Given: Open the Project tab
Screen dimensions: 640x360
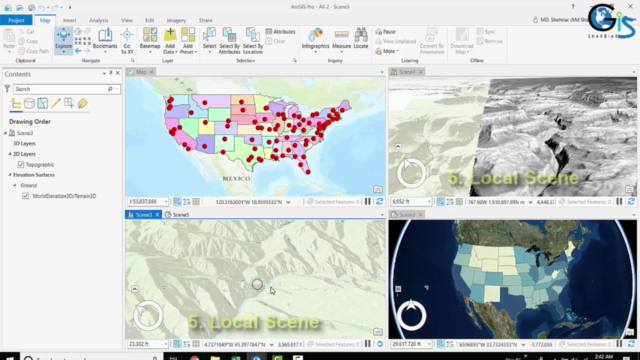Looking at the screenshot, I should [x=16, y=20].
